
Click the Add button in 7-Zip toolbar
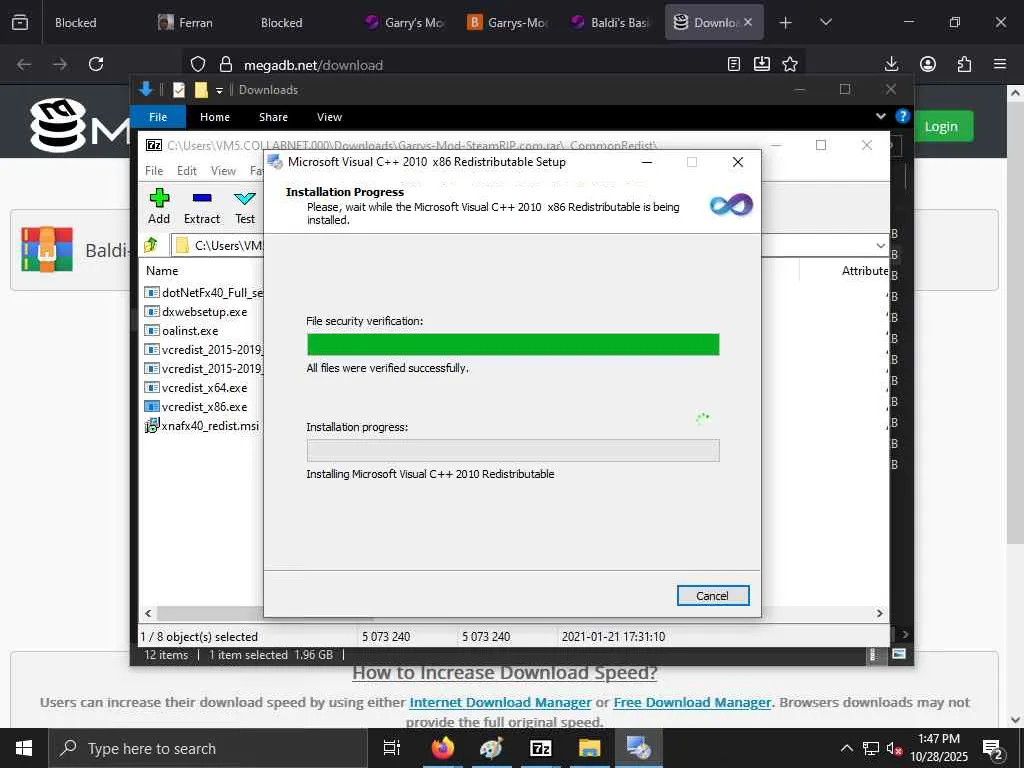pyautogui.click(x=159, y=206)
